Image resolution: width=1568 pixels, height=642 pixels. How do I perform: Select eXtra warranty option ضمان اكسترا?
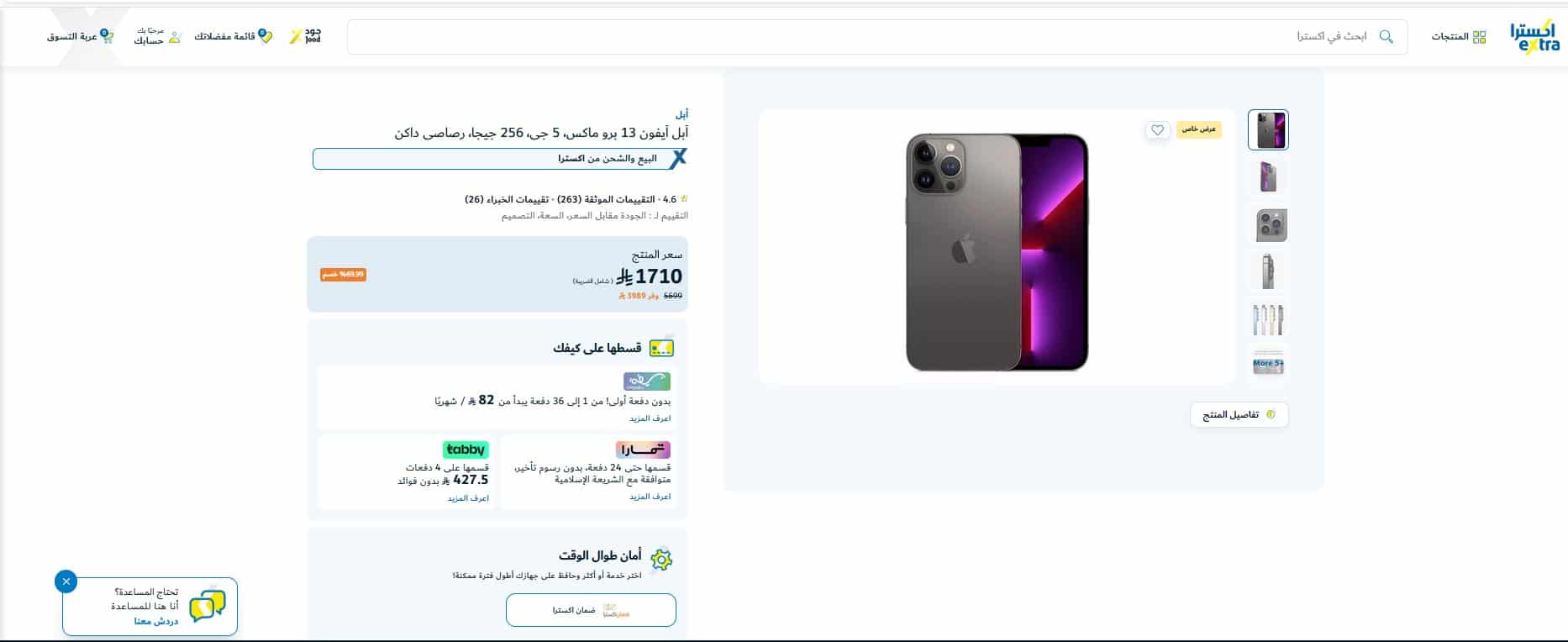coord(591,610)
